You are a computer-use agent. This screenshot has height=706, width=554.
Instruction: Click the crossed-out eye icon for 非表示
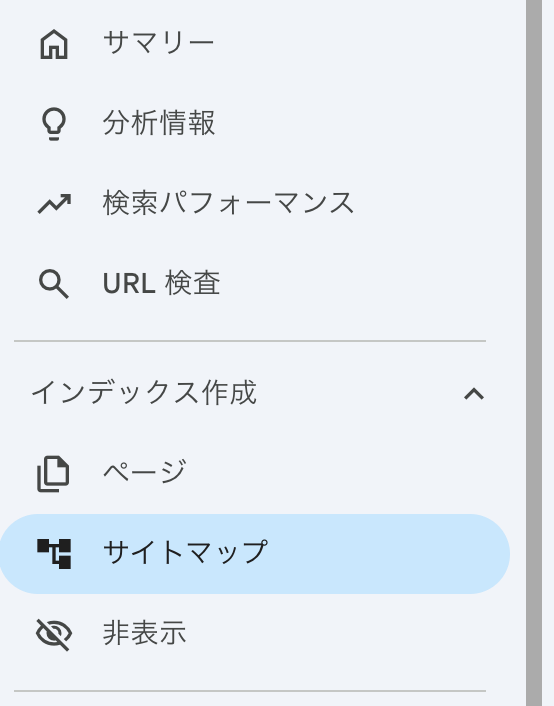[54, 634]
